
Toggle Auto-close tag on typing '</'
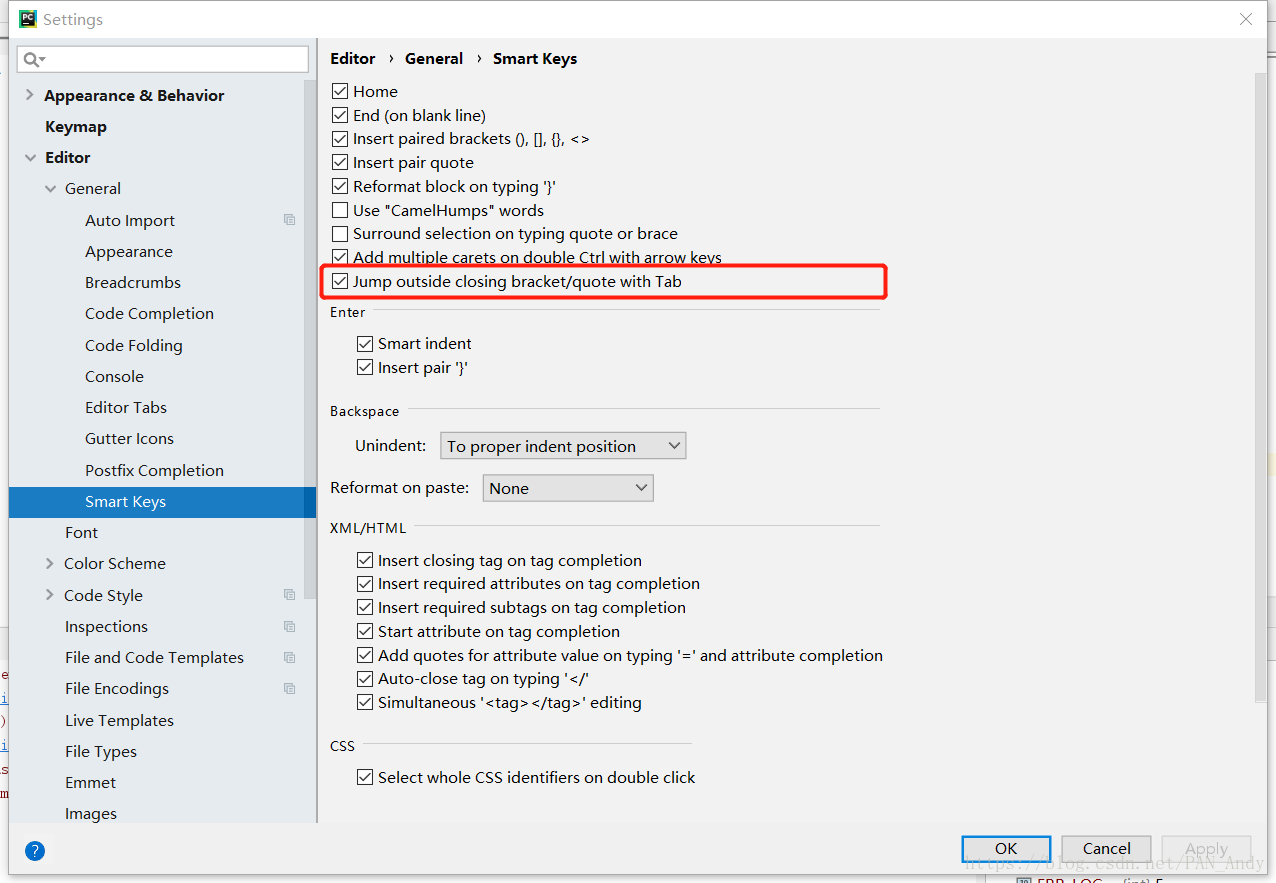[365, 678]
